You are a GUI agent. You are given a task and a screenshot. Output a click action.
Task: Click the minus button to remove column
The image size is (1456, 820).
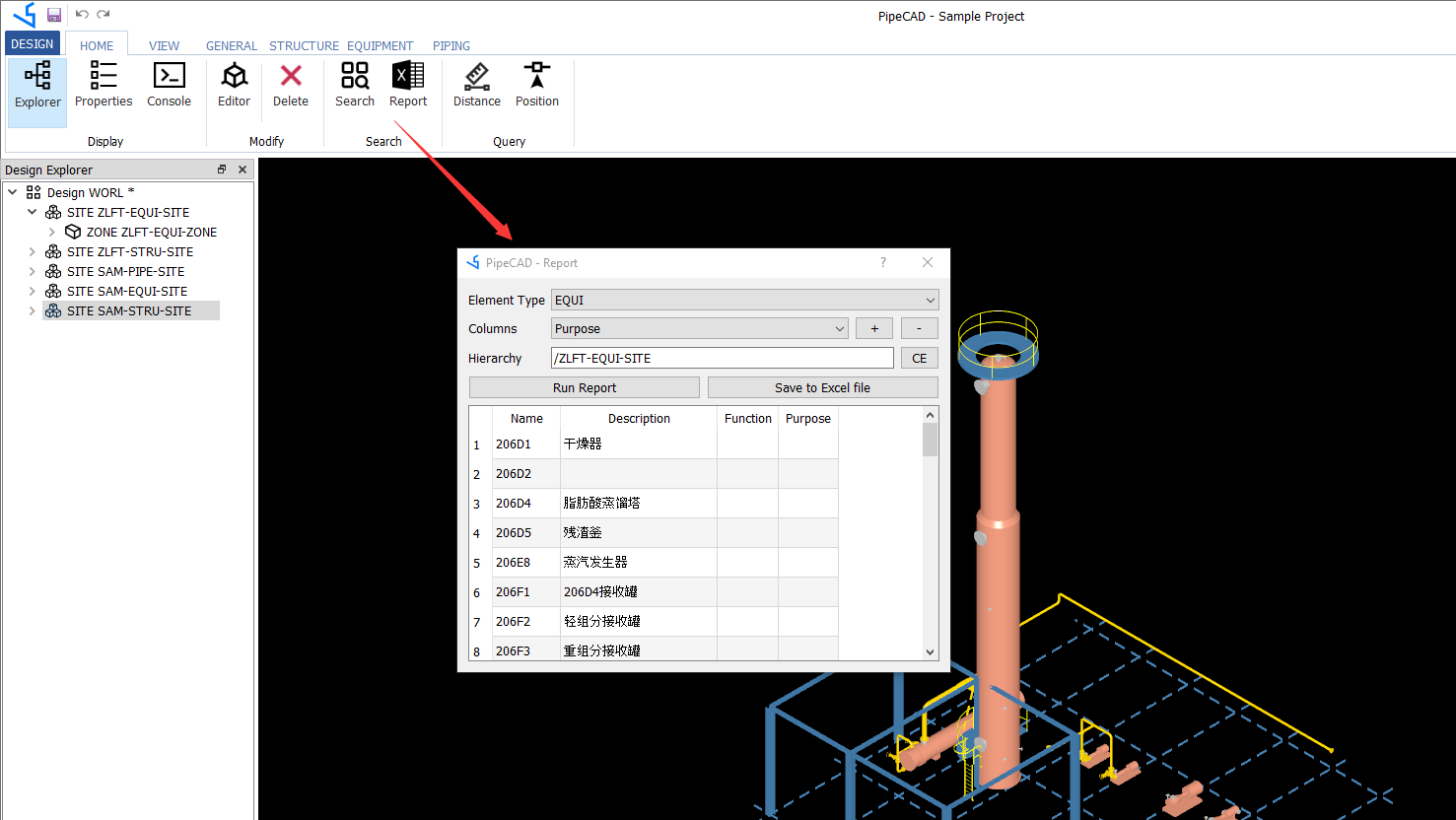click(920, 328)
